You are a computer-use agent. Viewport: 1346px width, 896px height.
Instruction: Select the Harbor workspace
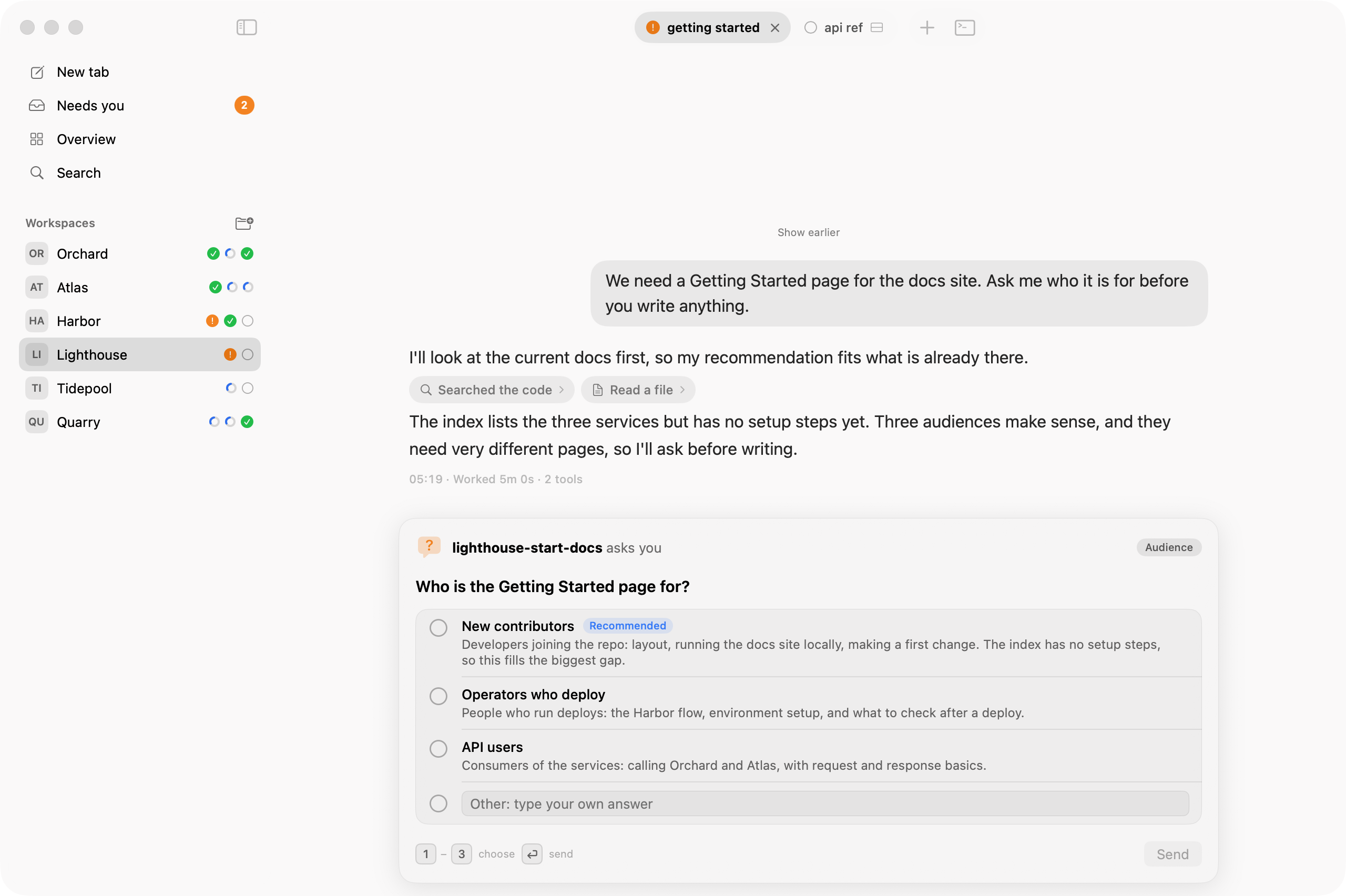[x=139, y=321]
